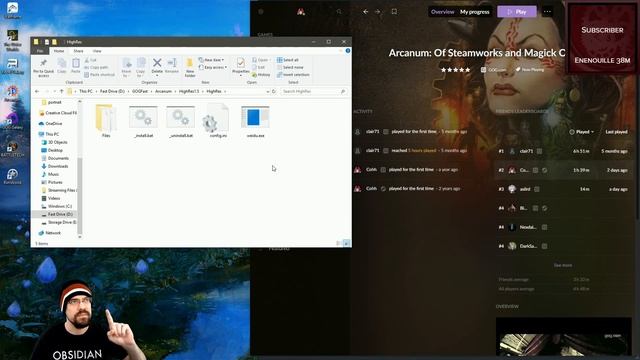Click GOG Galaxy forward arrow

[x=378, y=12]
